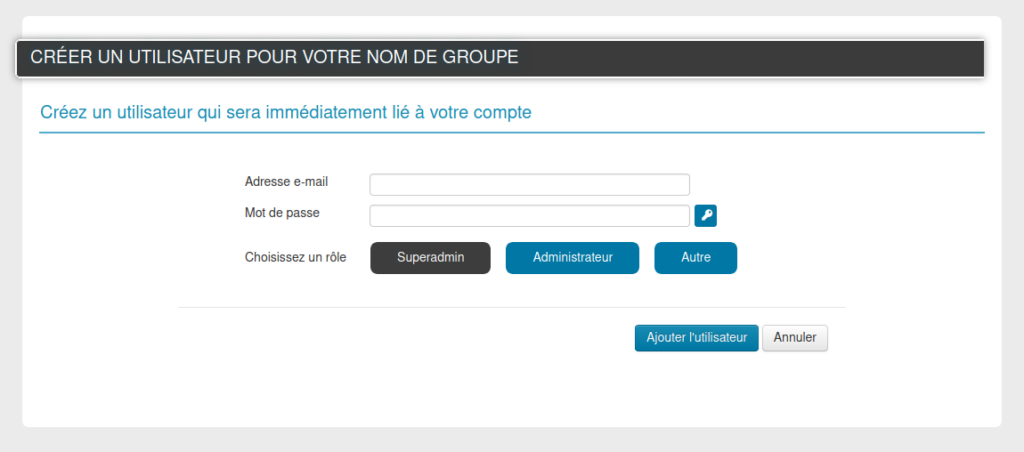Screen dimensions: 1024x452
Task: Click the Ajouter l'utilisateur button
Action: pyautogui.click(x=697, y=338)
